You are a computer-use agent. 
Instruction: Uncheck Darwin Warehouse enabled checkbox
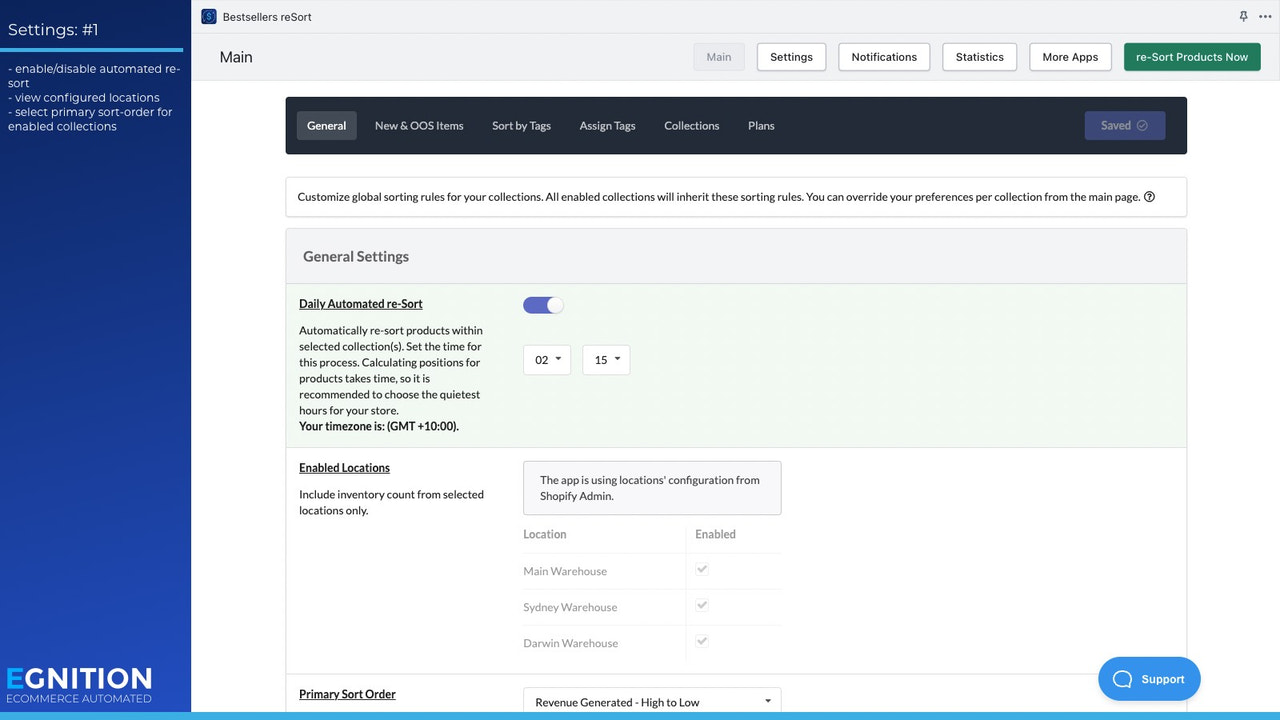701,641
